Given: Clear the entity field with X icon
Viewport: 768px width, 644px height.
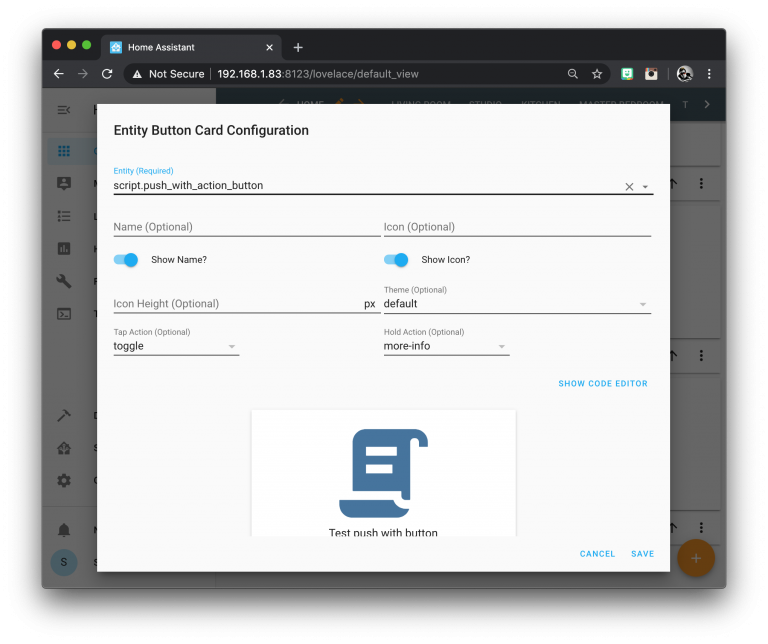Looking at the screenshot, I should pos(629,186).
